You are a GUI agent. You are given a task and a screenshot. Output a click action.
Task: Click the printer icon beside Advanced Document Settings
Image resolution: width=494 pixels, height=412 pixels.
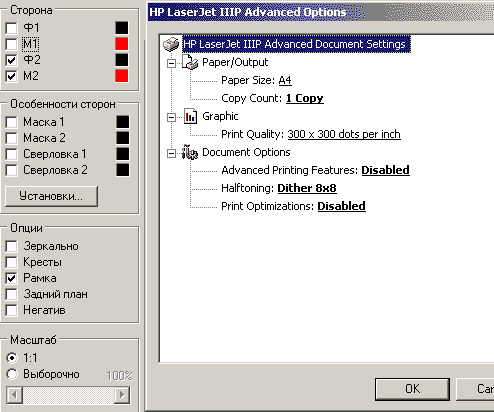(171, 44)
